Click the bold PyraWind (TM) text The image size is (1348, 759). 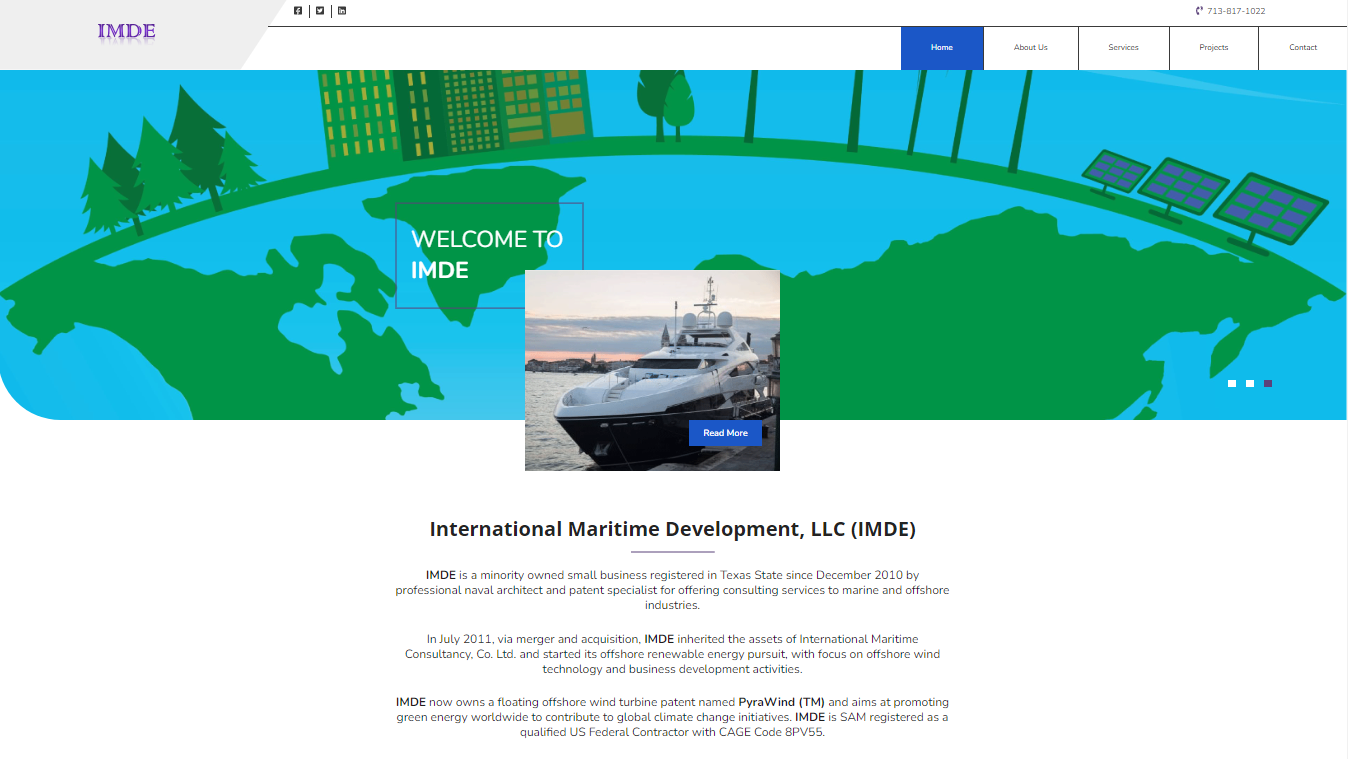(781, 702)
